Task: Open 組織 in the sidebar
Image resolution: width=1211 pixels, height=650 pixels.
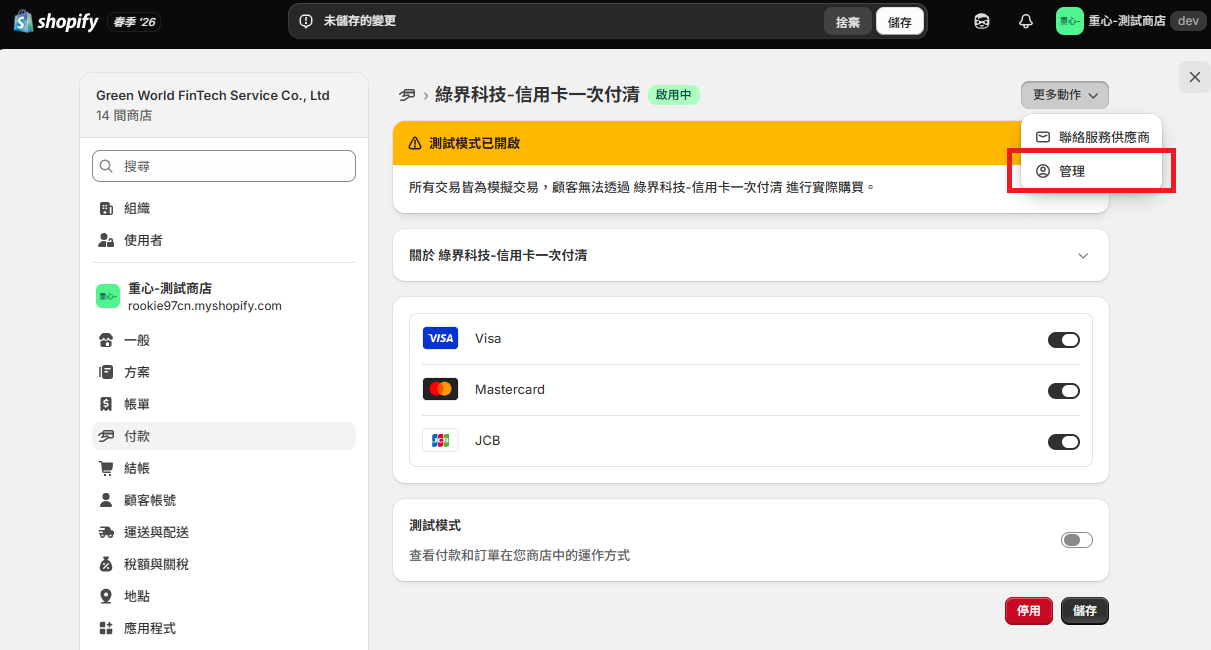Action: tap(224, 208)
